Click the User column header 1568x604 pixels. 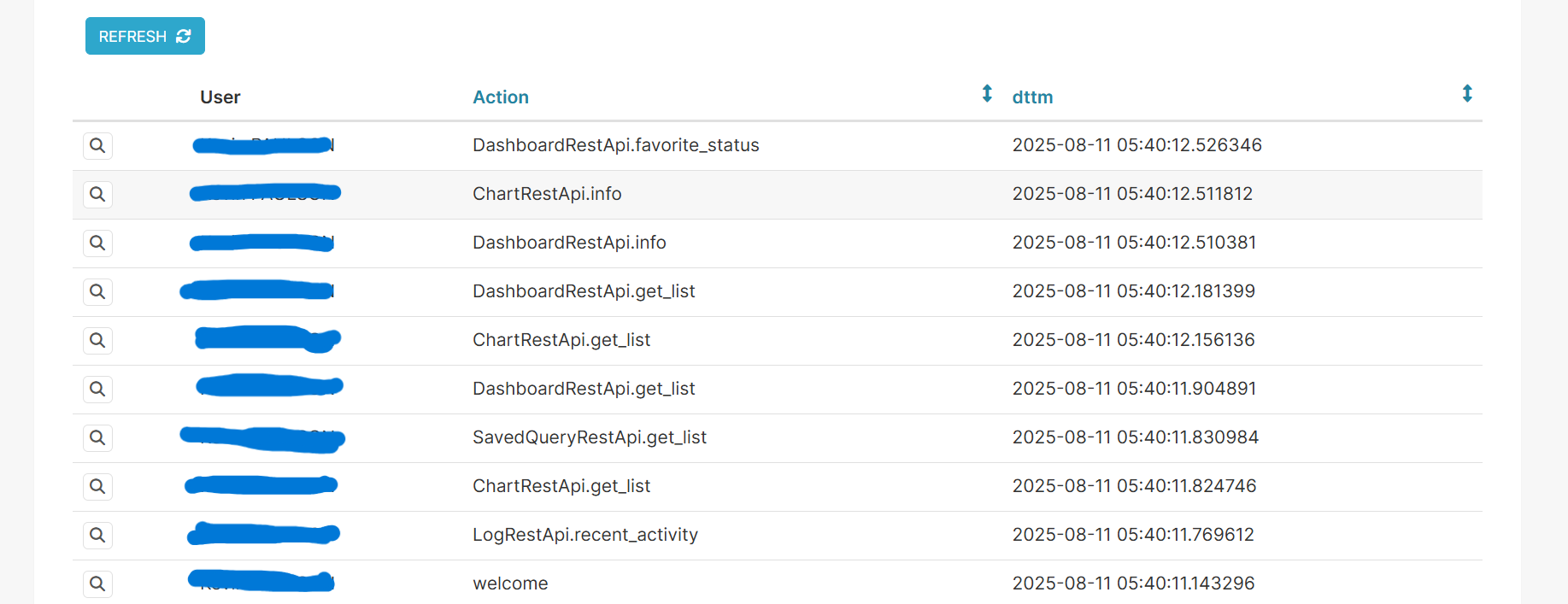(220, 97)
